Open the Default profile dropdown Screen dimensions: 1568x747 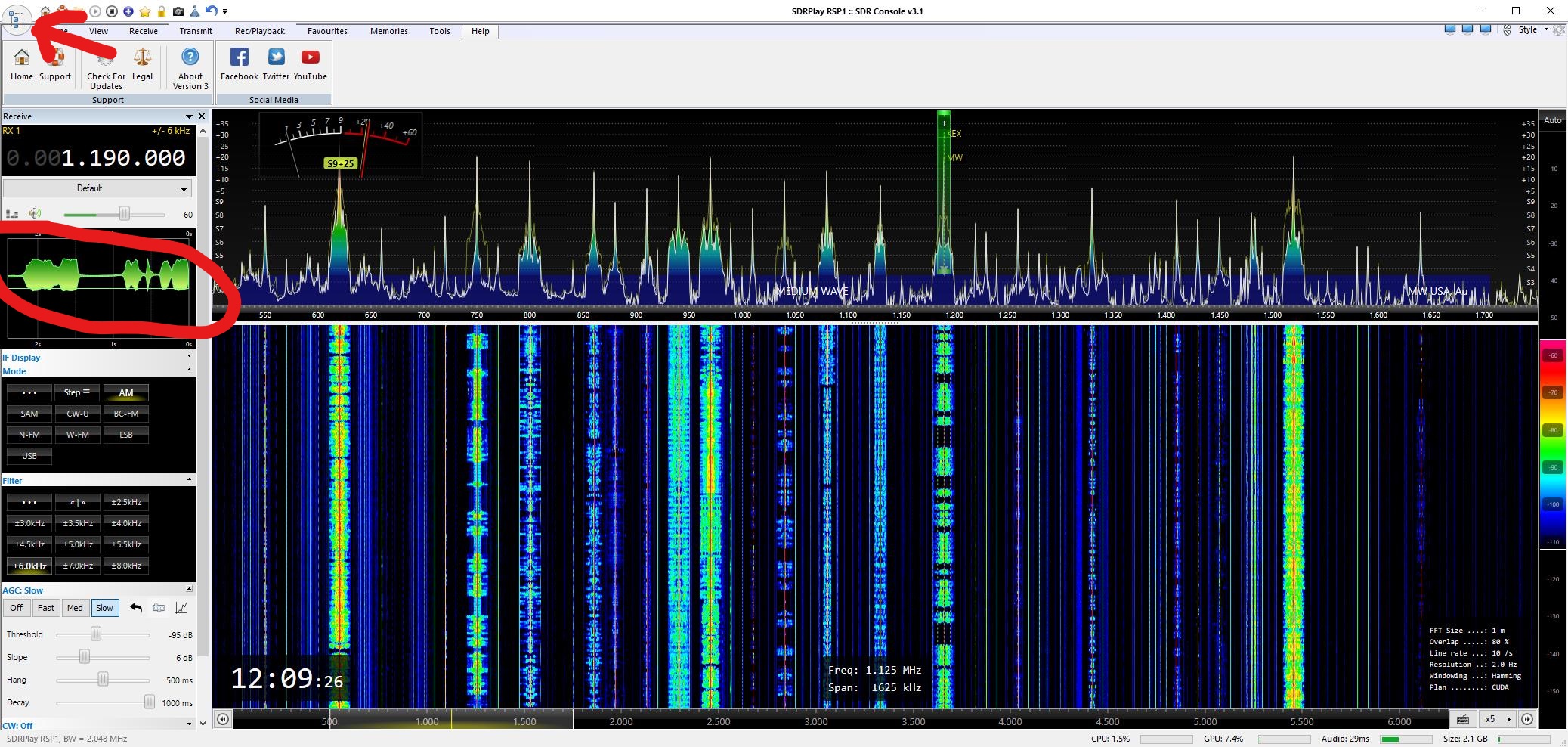tap(97, 188)
